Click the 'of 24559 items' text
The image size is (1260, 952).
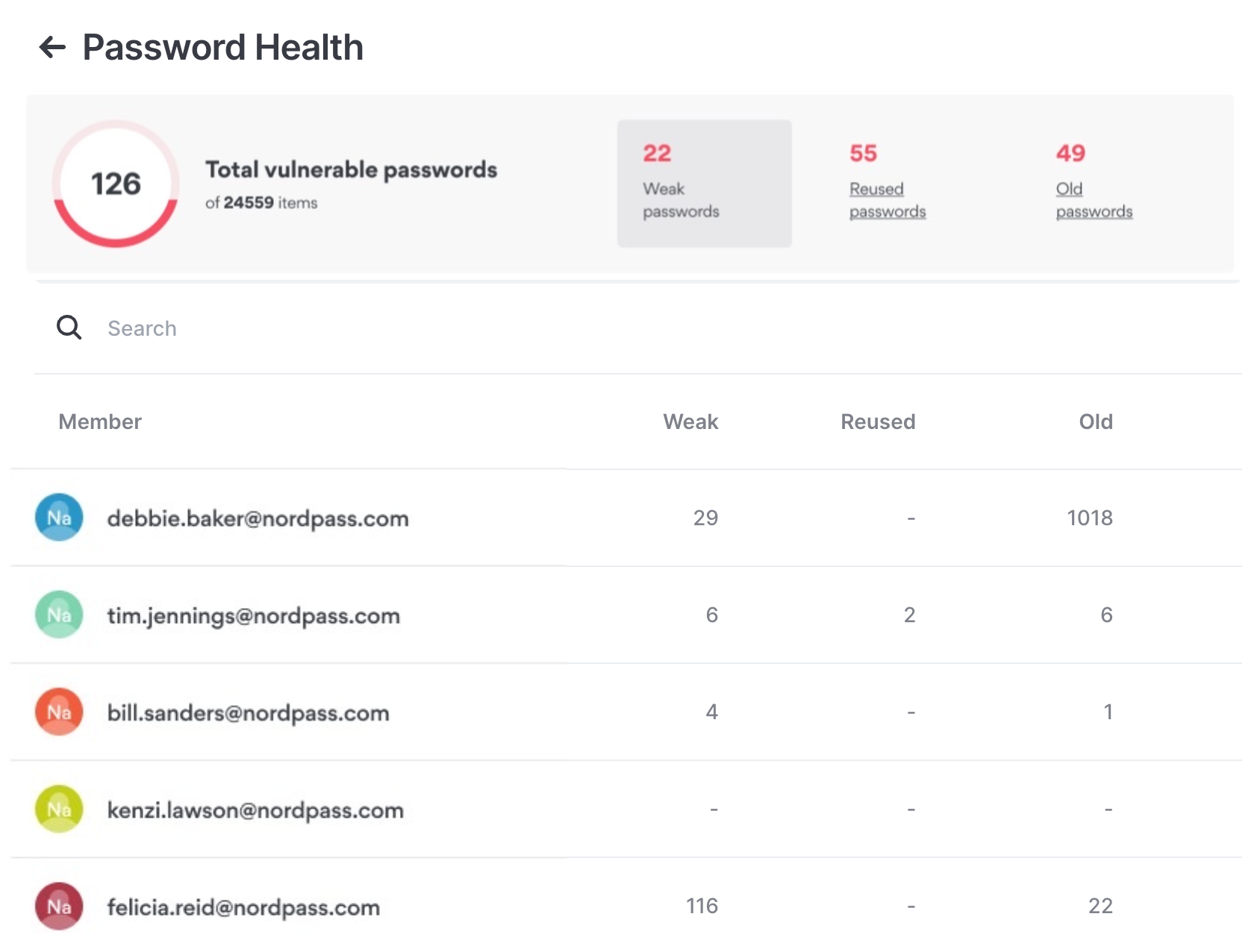coord(261,203)
